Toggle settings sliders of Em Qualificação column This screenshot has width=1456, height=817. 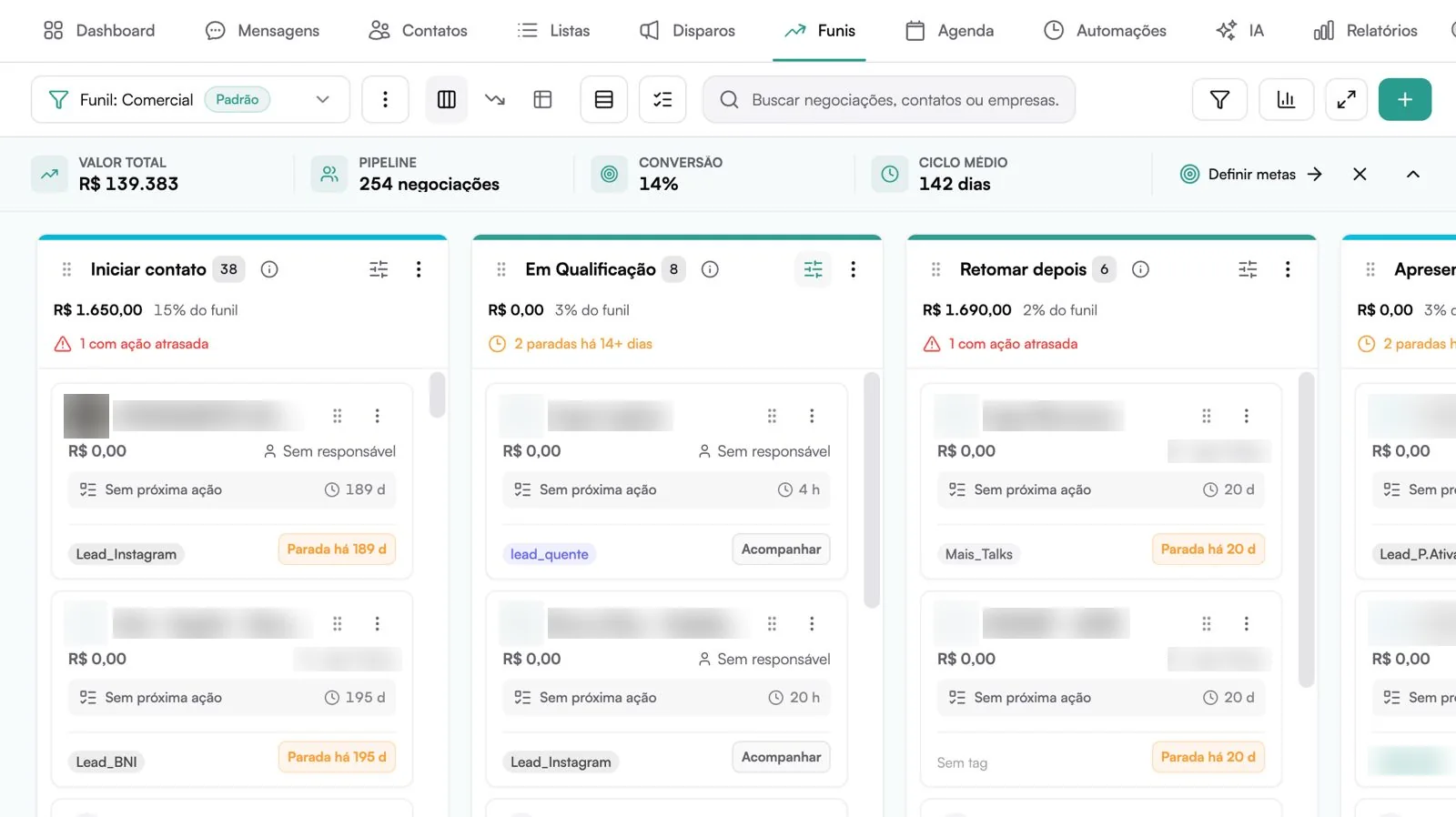[x=814, y=269]
